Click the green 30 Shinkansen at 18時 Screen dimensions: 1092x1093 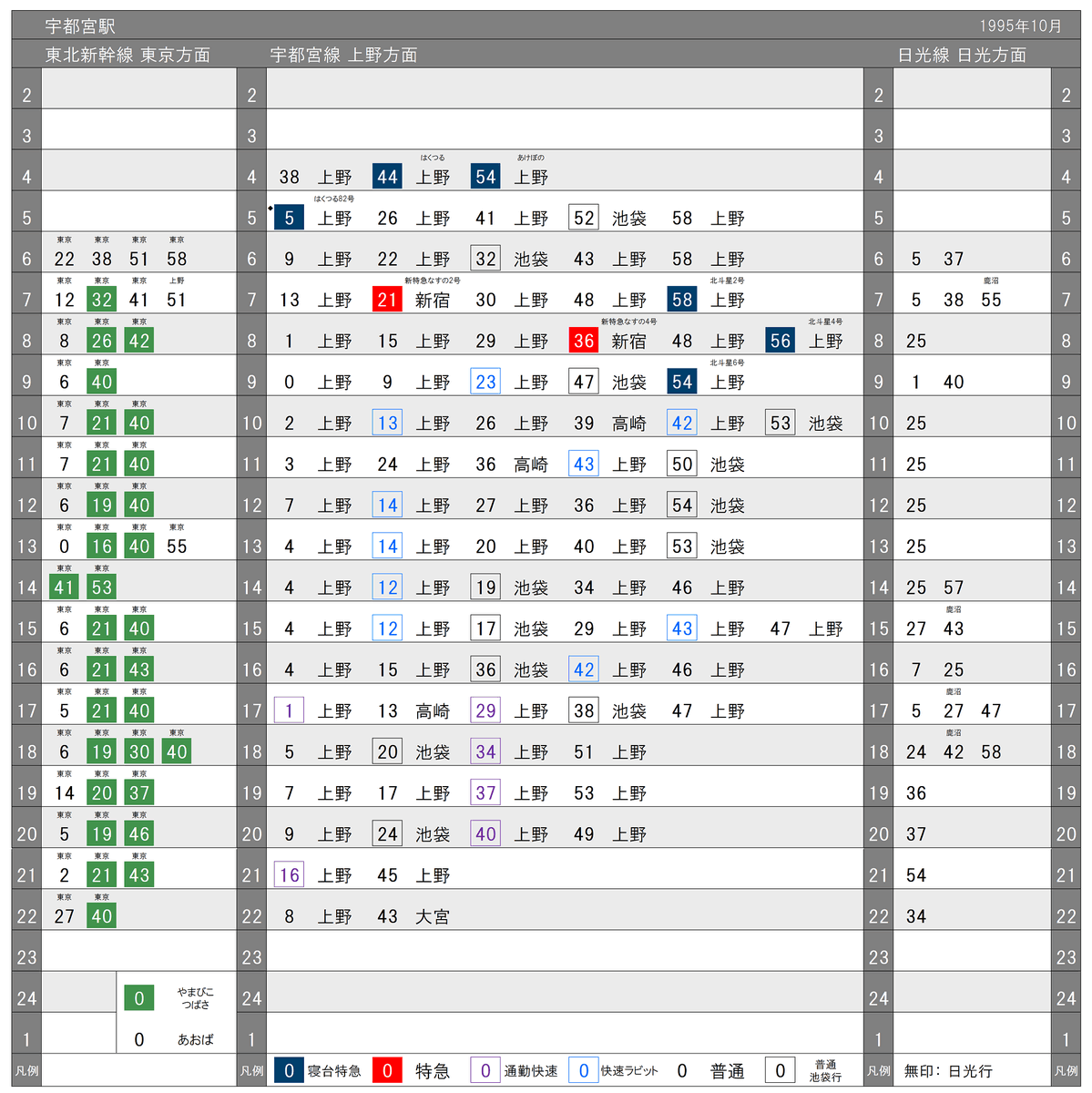tap(139, 751)
